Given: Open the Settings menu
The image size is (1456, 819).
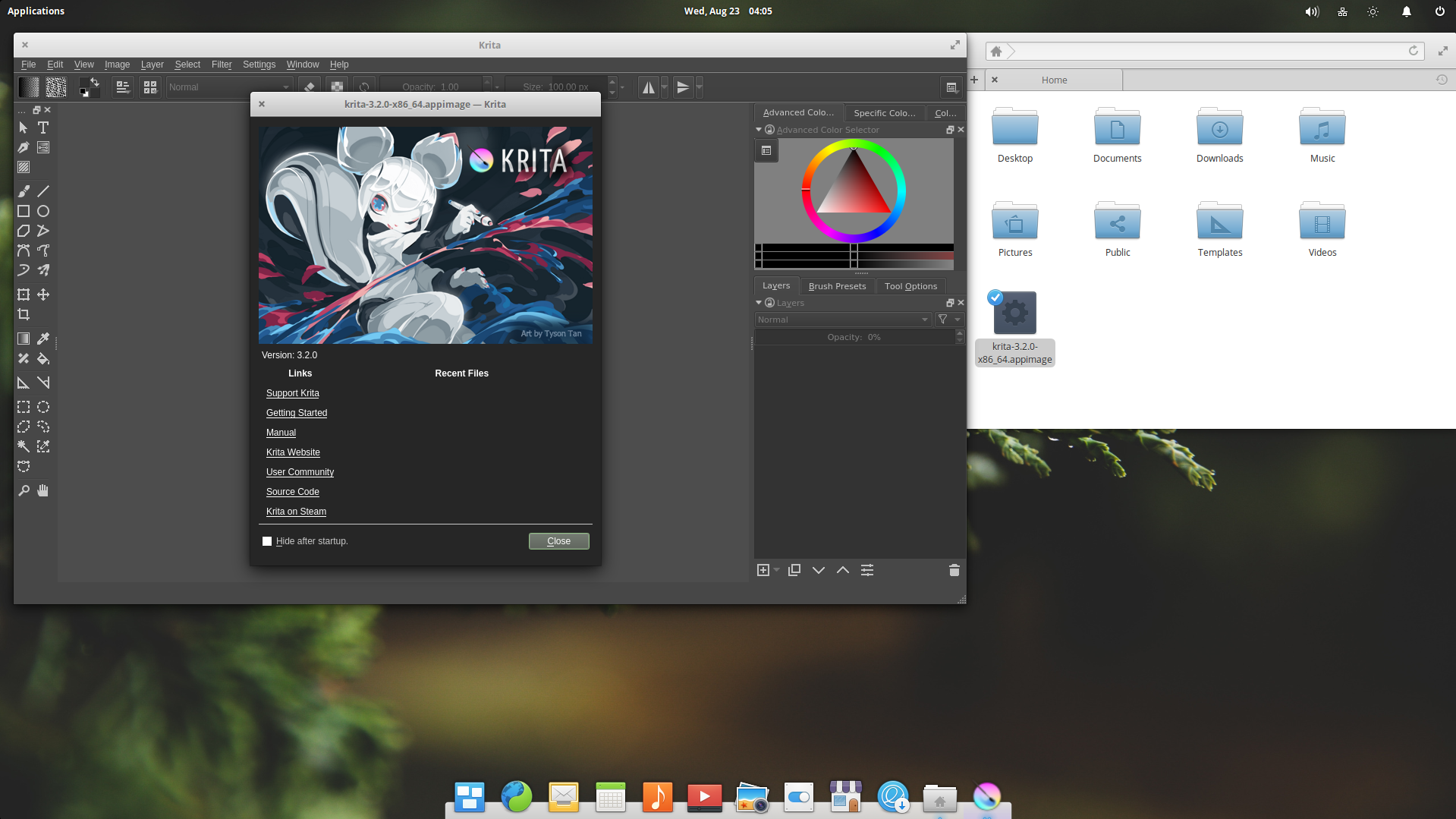Looking at the screenshot, I should [259, 65].
